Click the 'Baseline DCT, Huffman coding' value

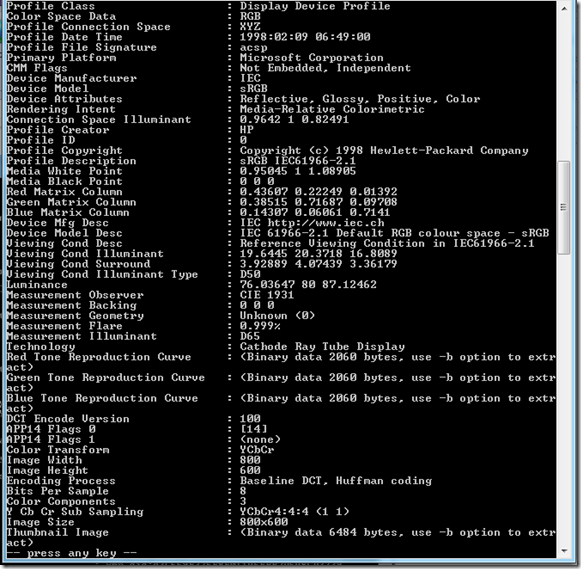336,481
